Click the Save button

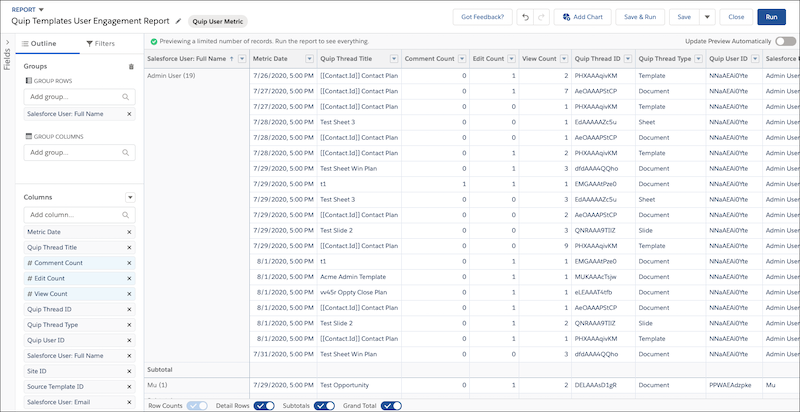click(x=684, y=17)
